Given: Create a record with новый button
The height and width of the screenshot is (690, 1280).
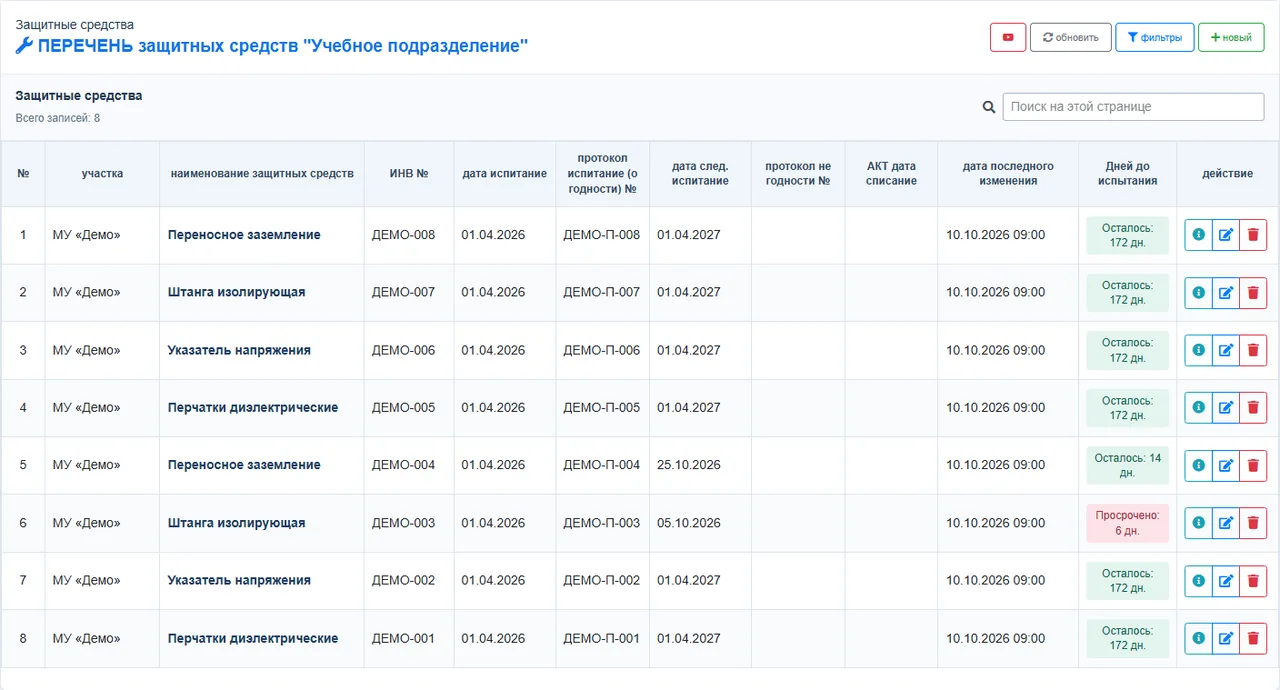Looking at the screenshot, I should (x=1231, y=38).
